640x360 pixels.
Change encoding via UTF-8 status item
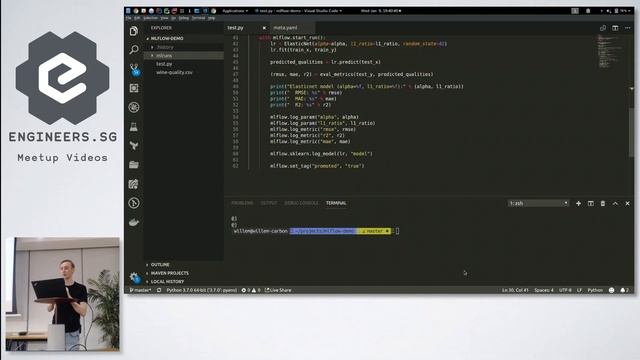(565, 290)
